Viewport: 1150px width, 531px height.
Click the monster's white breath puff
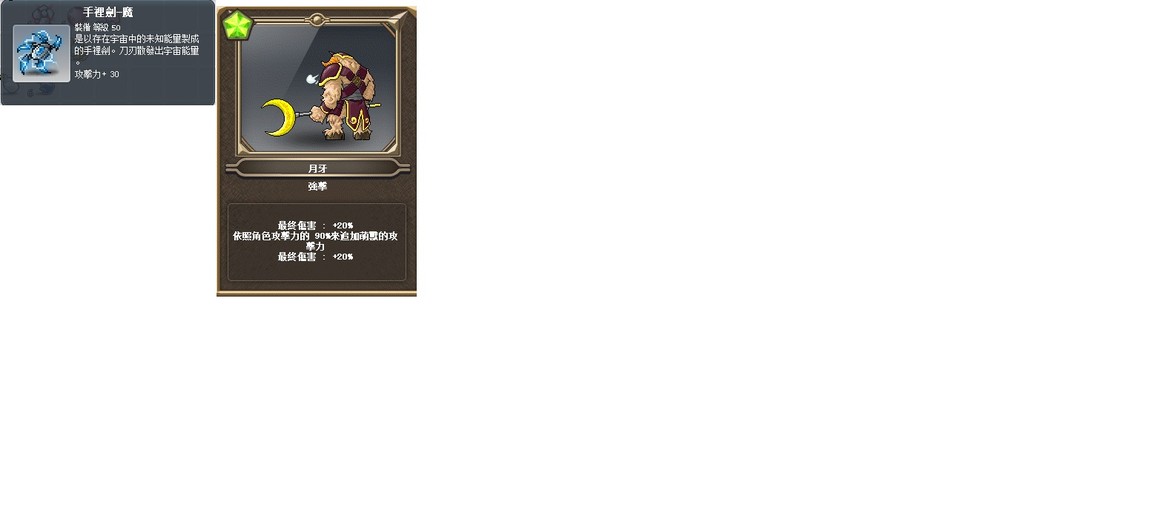(310, 79)
